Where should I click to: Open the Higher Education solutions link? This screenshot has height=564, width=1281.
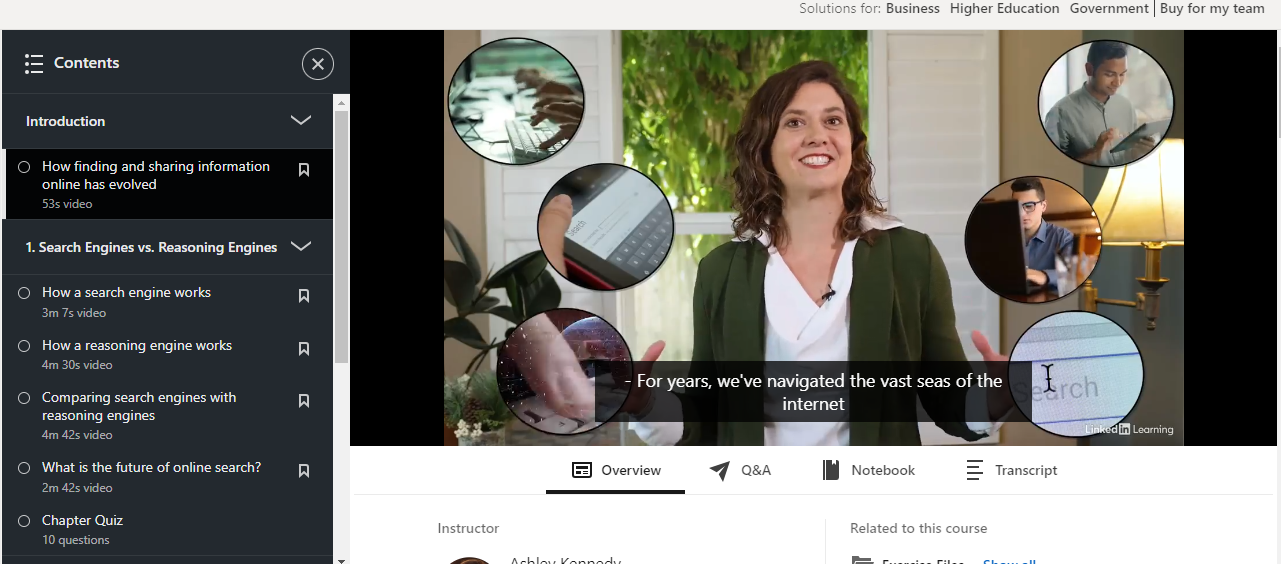coord(1004,9)
